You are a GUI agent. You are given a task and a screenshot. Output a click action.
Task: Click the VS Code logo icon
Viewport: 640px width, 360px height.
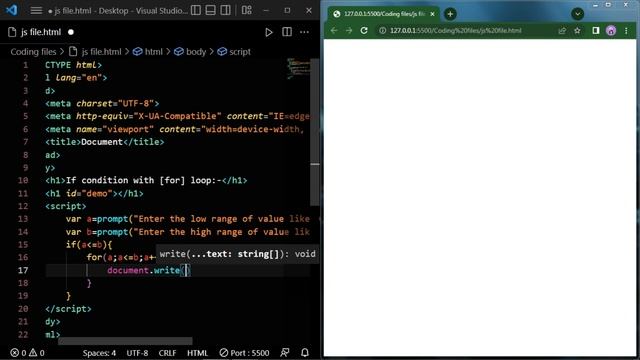(x=12, y=10)
